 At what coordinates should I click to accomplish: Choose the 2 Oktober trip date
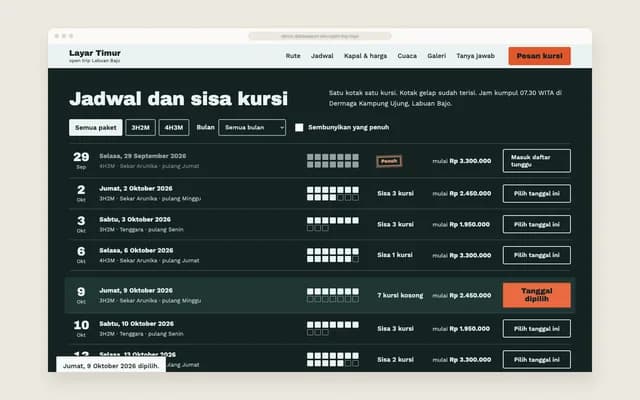[x=536, y=193]
